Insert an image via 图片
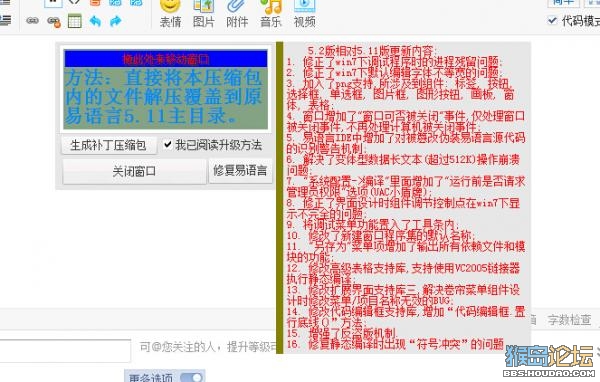600x382 pixels. (x=204, y=14)
